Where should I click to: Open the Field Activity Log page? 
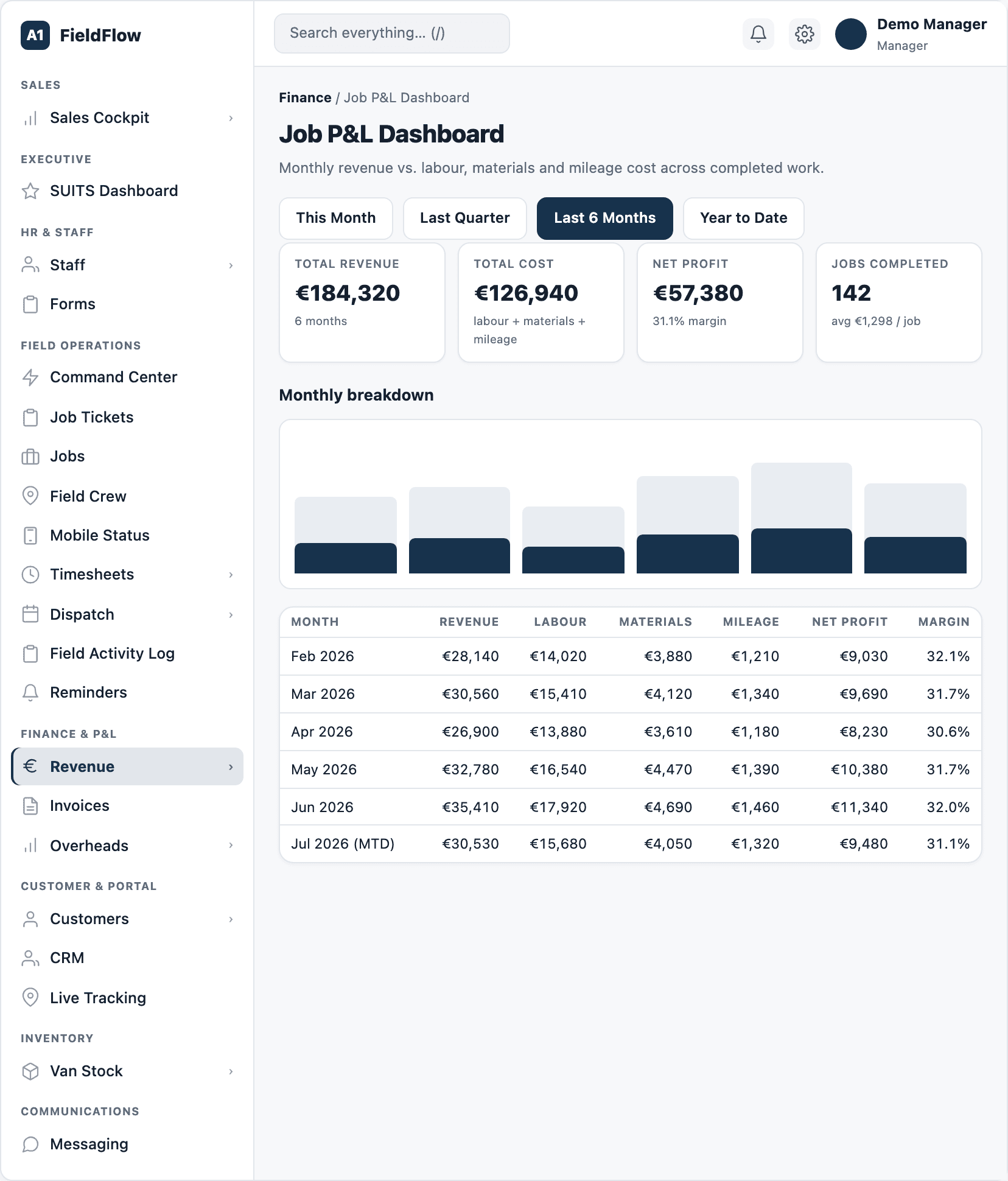[x=127, y=654]
